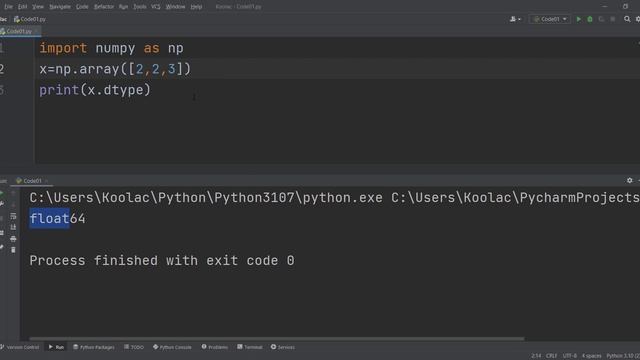Image resolution: width=640 pixels, height=360 pixels.
Task: Click the Python 3.10 interpreter status
Action: tap(623, 356)
